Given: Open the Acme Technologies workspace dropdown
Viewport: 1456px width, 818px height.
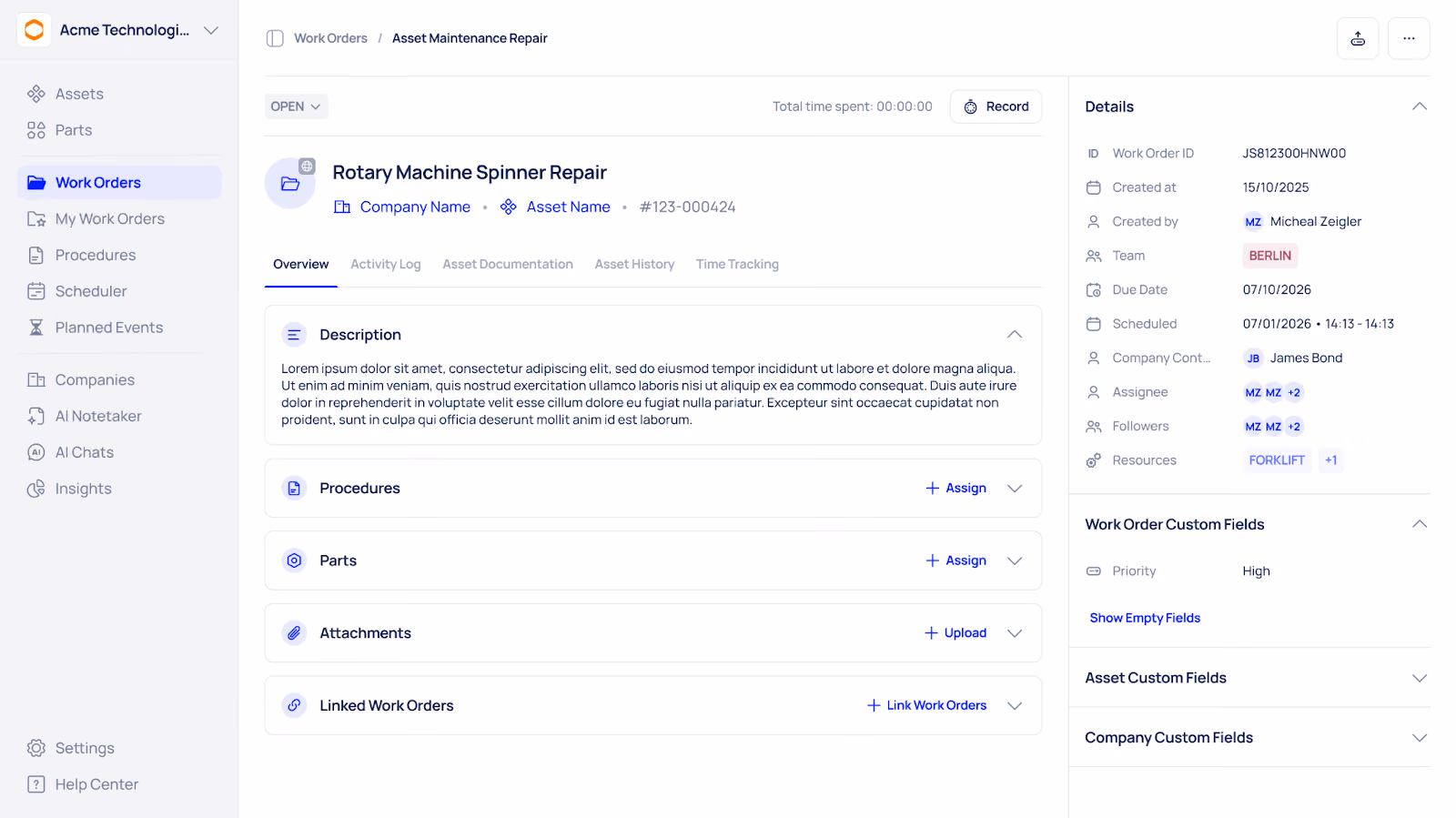Looking at the screenshot, I should pos(211,30).
